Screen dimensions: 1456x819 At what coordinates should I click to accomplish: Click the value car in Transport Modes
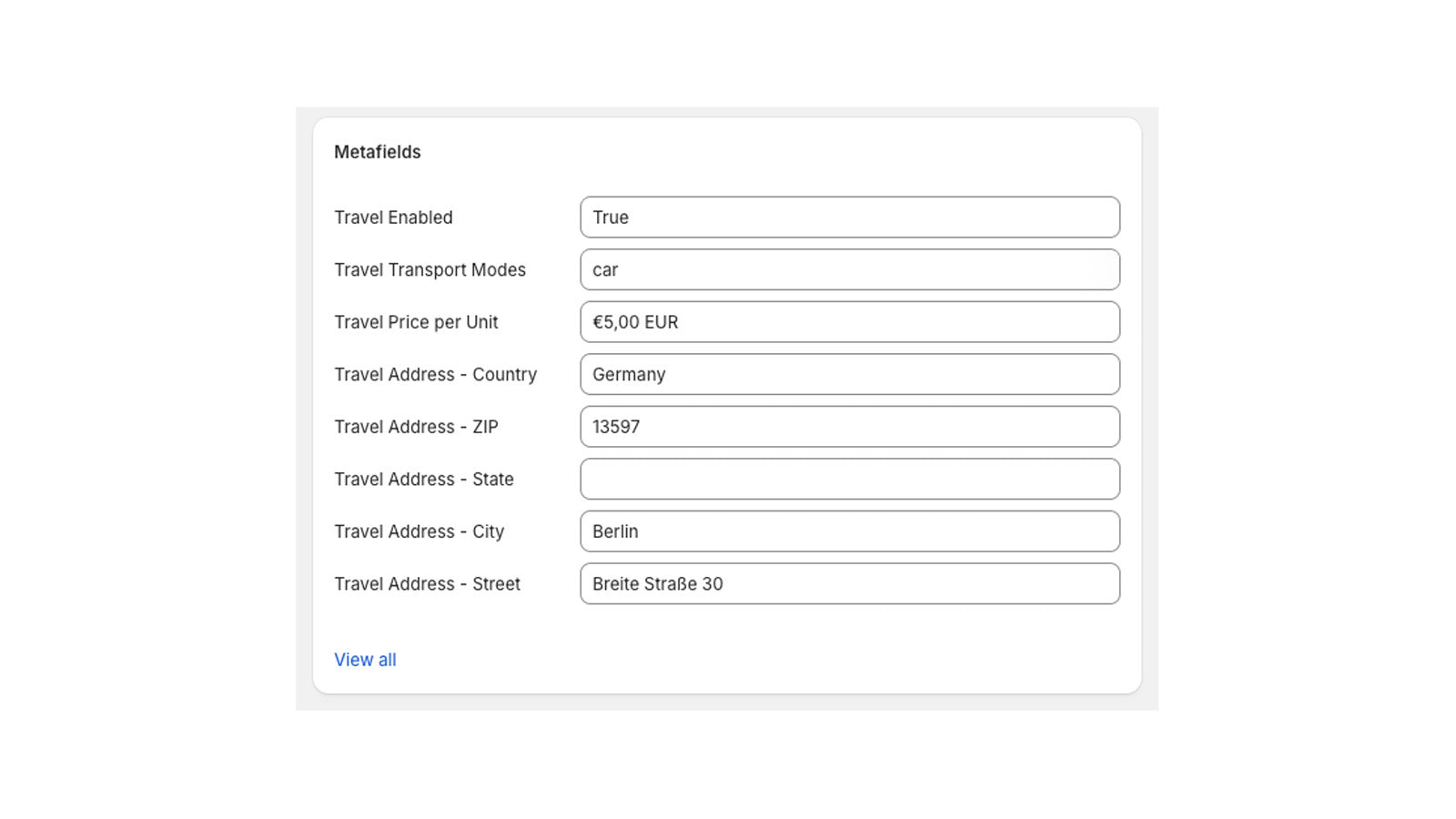click(604, 269)
